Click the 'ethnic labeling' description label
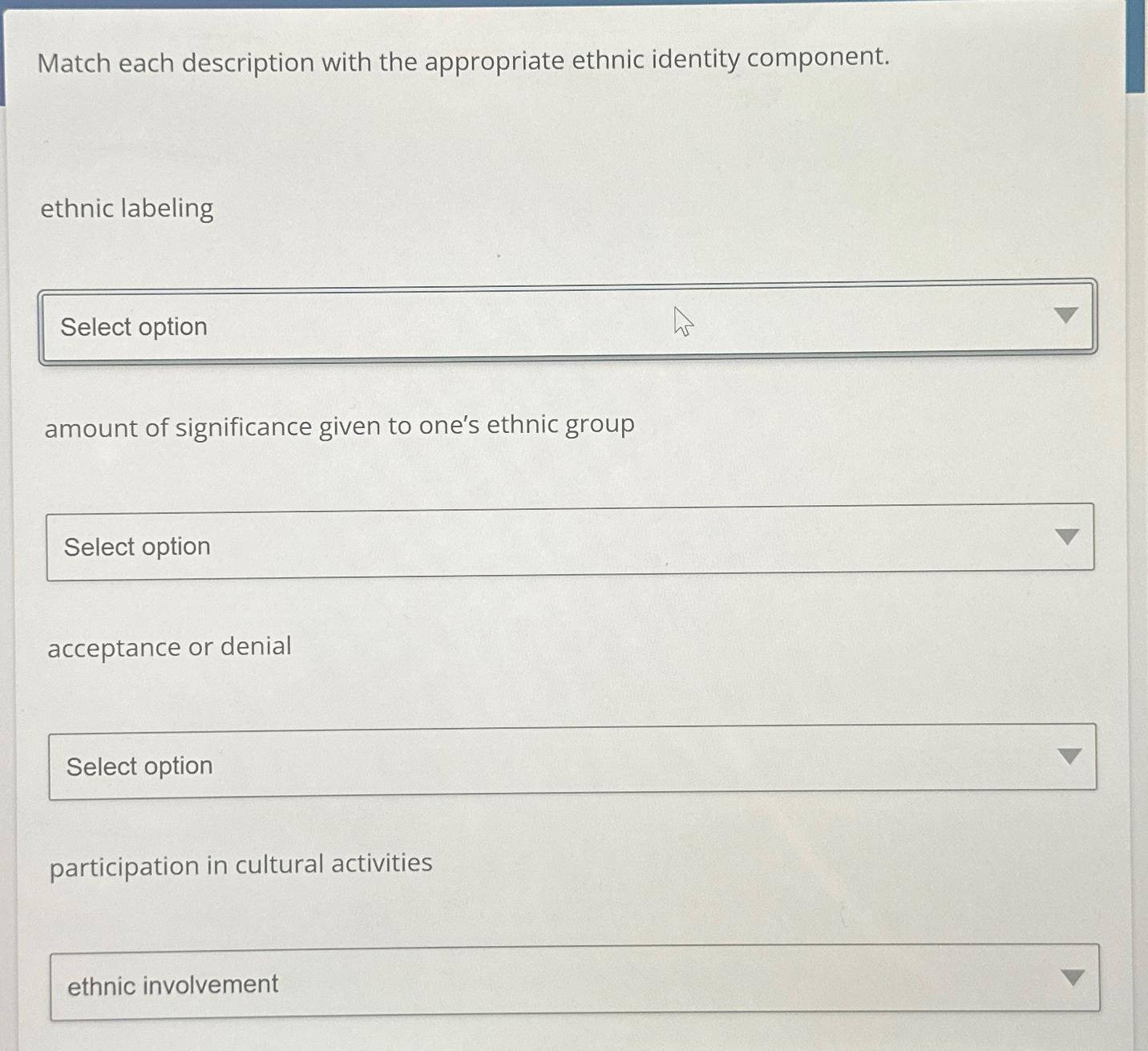Viewport: 1148px width, 1051px height. (127, 208)
